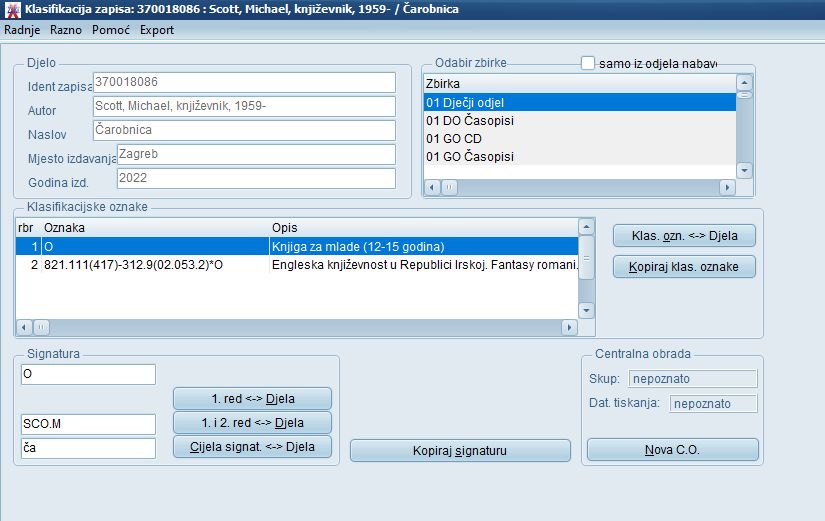This screenshot has width=825, height=521.
Task: Click 'Kopiraj klas. oznake' button
Action: (x=684, y=267)
